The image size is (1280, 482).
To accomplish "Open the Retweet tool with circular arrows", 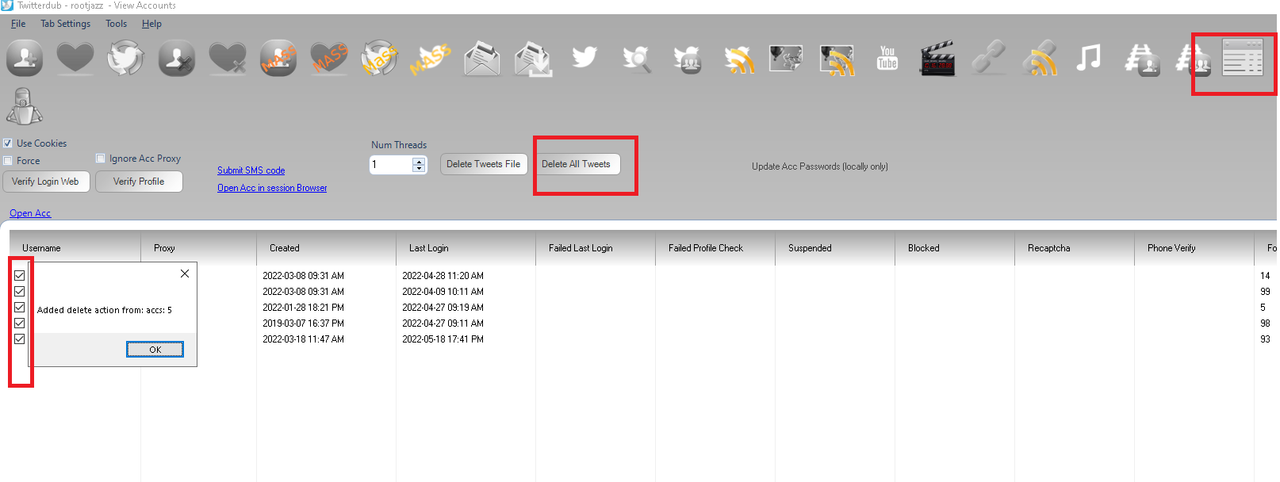I will [126, 58].
